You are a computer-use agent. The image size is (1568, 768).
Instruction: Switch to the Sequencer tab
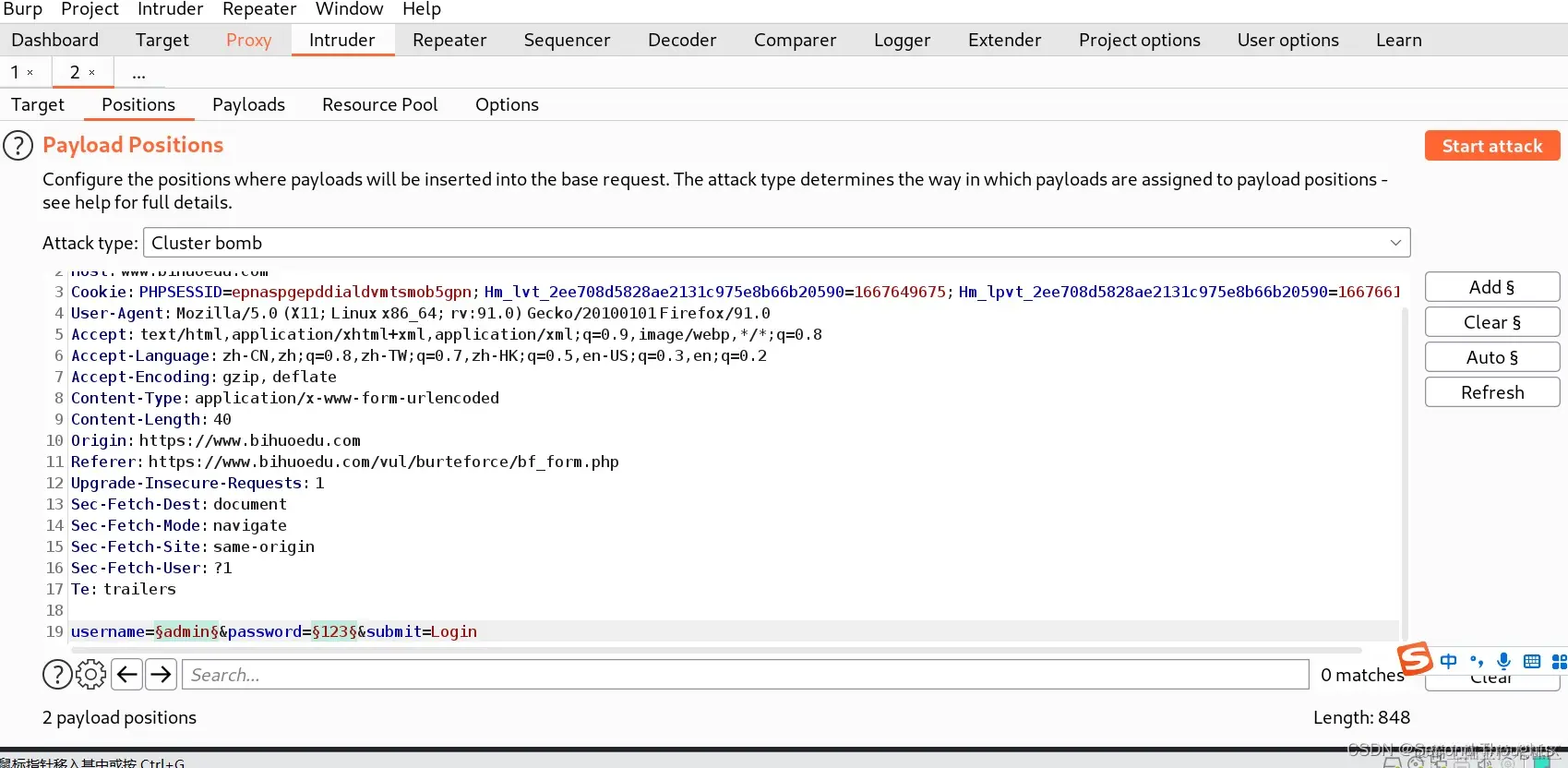(567, 41)
